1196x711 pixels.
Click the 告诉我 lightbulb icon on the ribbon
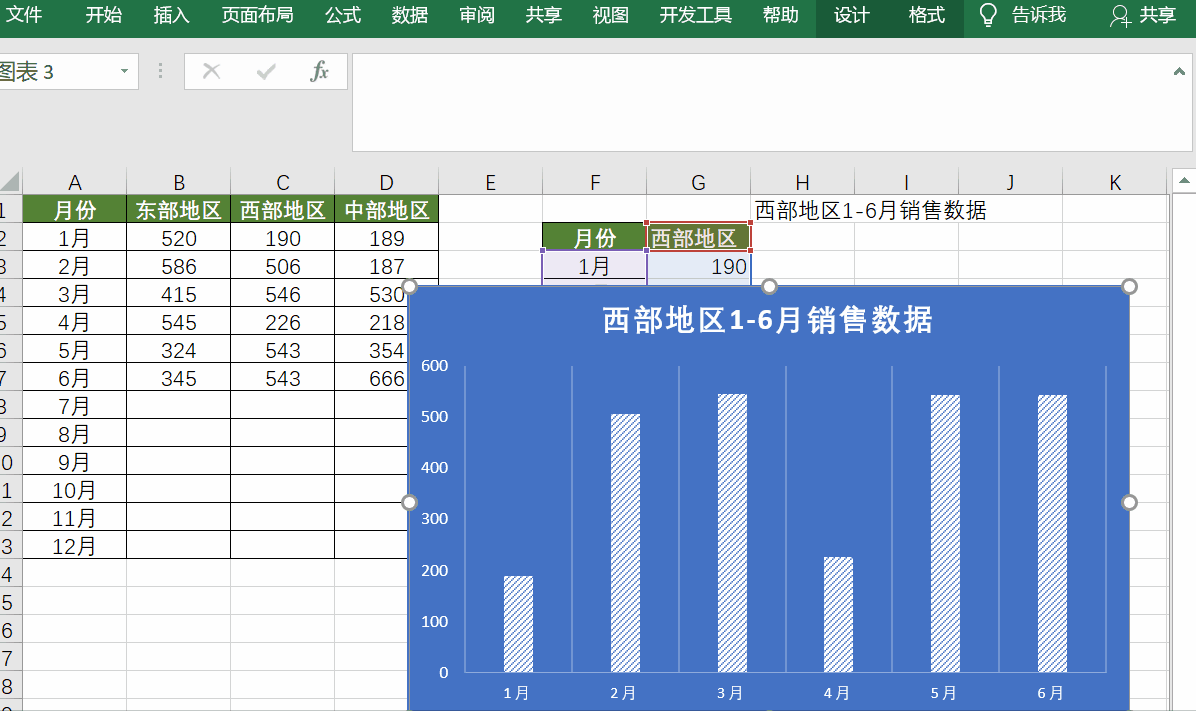pyautogui.click(x=986, y=15)
